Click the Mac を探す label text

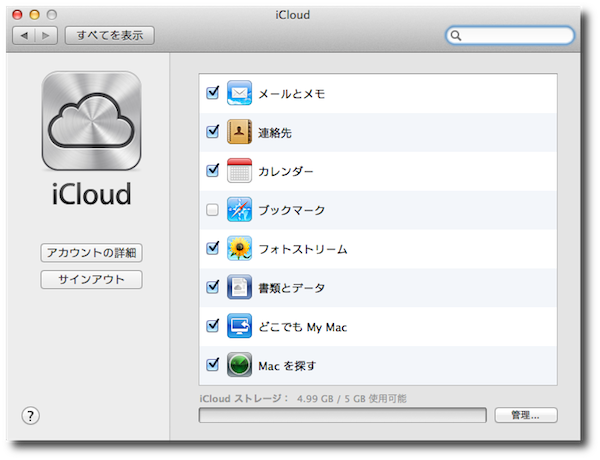[287, 366]
